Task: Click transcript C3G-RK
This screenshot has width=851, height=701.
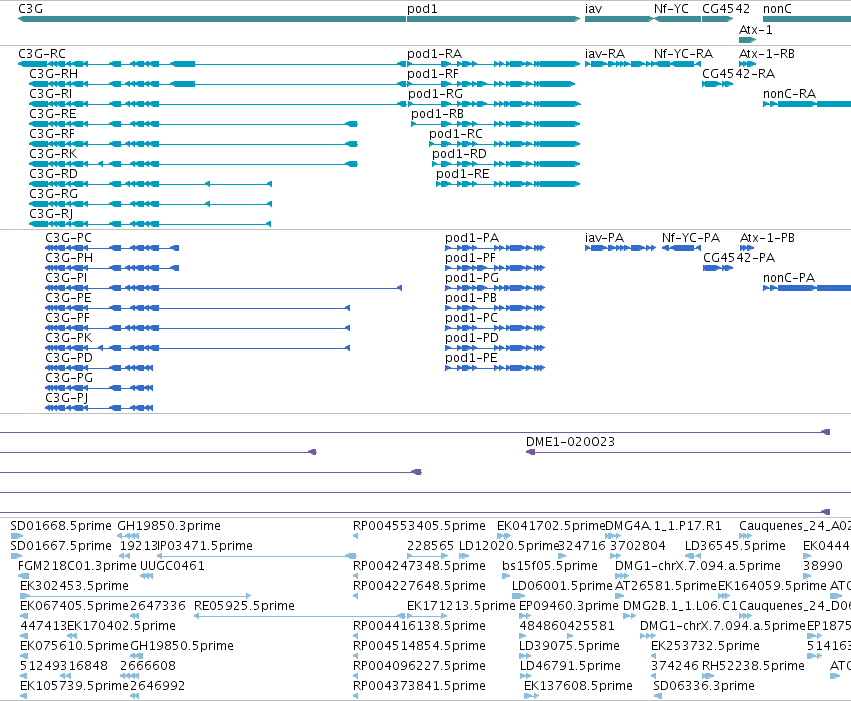Action: click(193, 164)
